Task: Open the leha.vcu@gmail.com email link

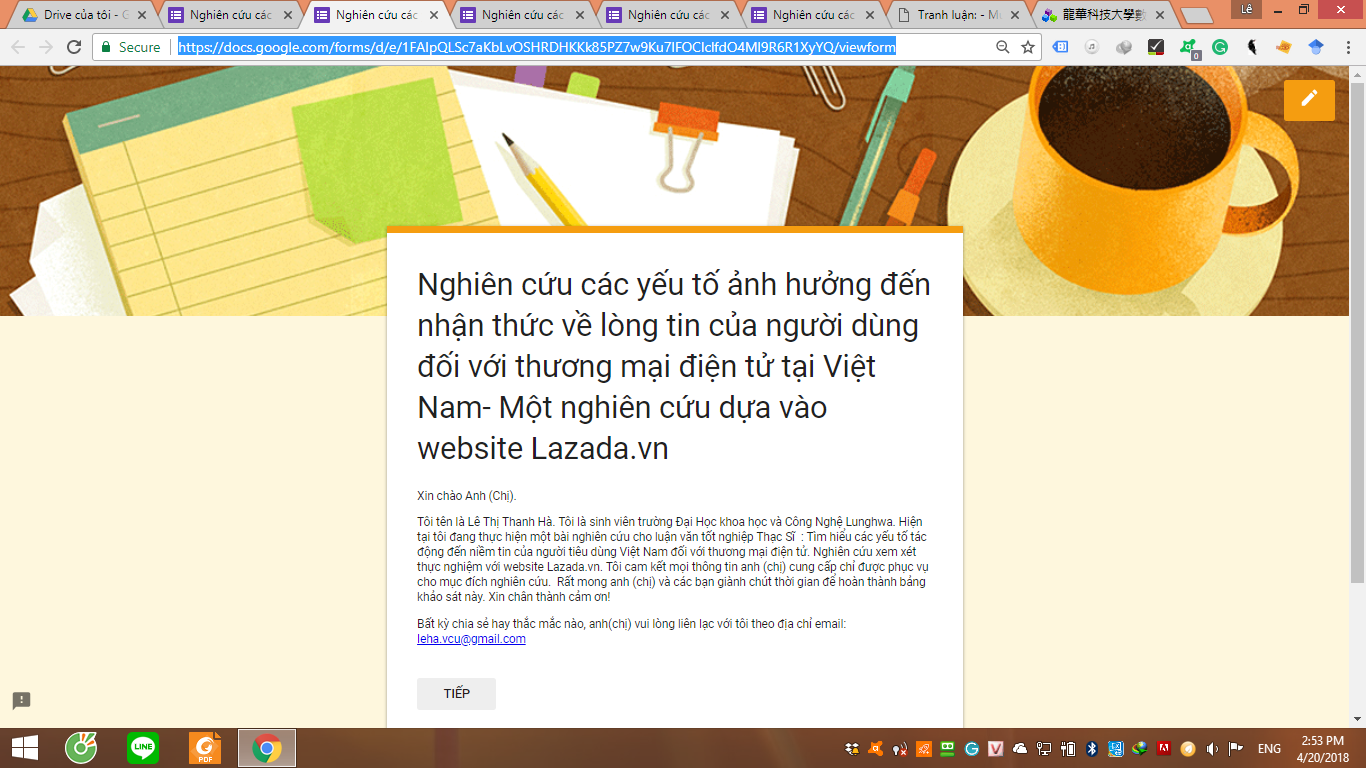Action: pos(471,639)
